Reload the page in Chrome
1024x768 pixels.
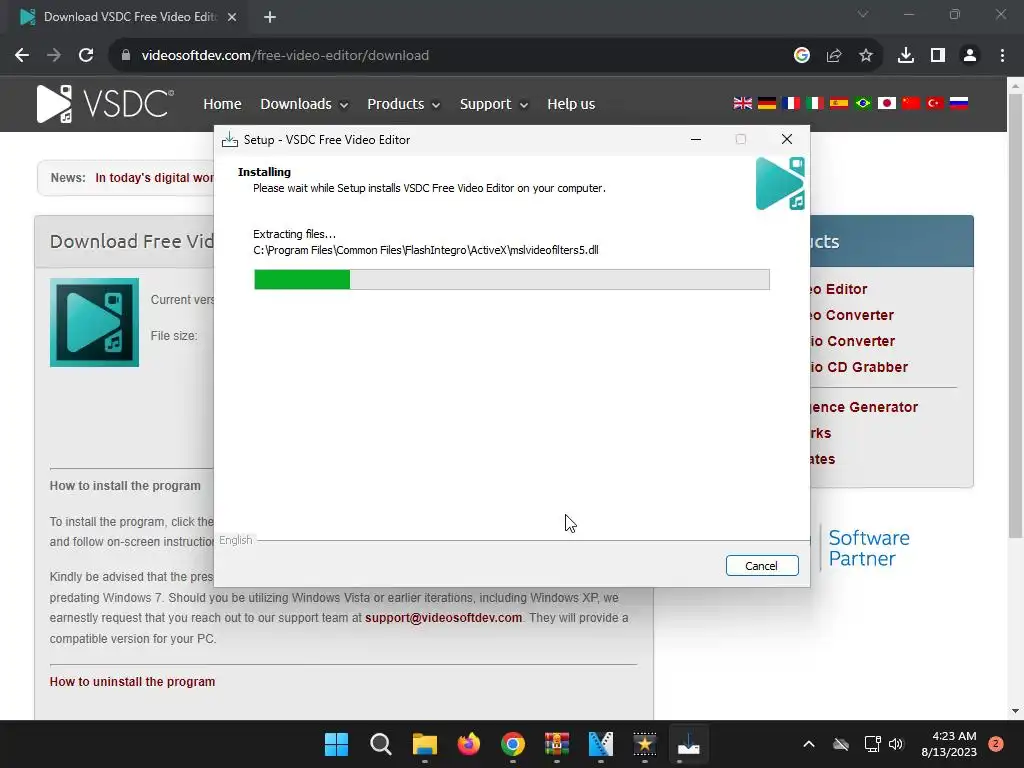tap(86, 56)
